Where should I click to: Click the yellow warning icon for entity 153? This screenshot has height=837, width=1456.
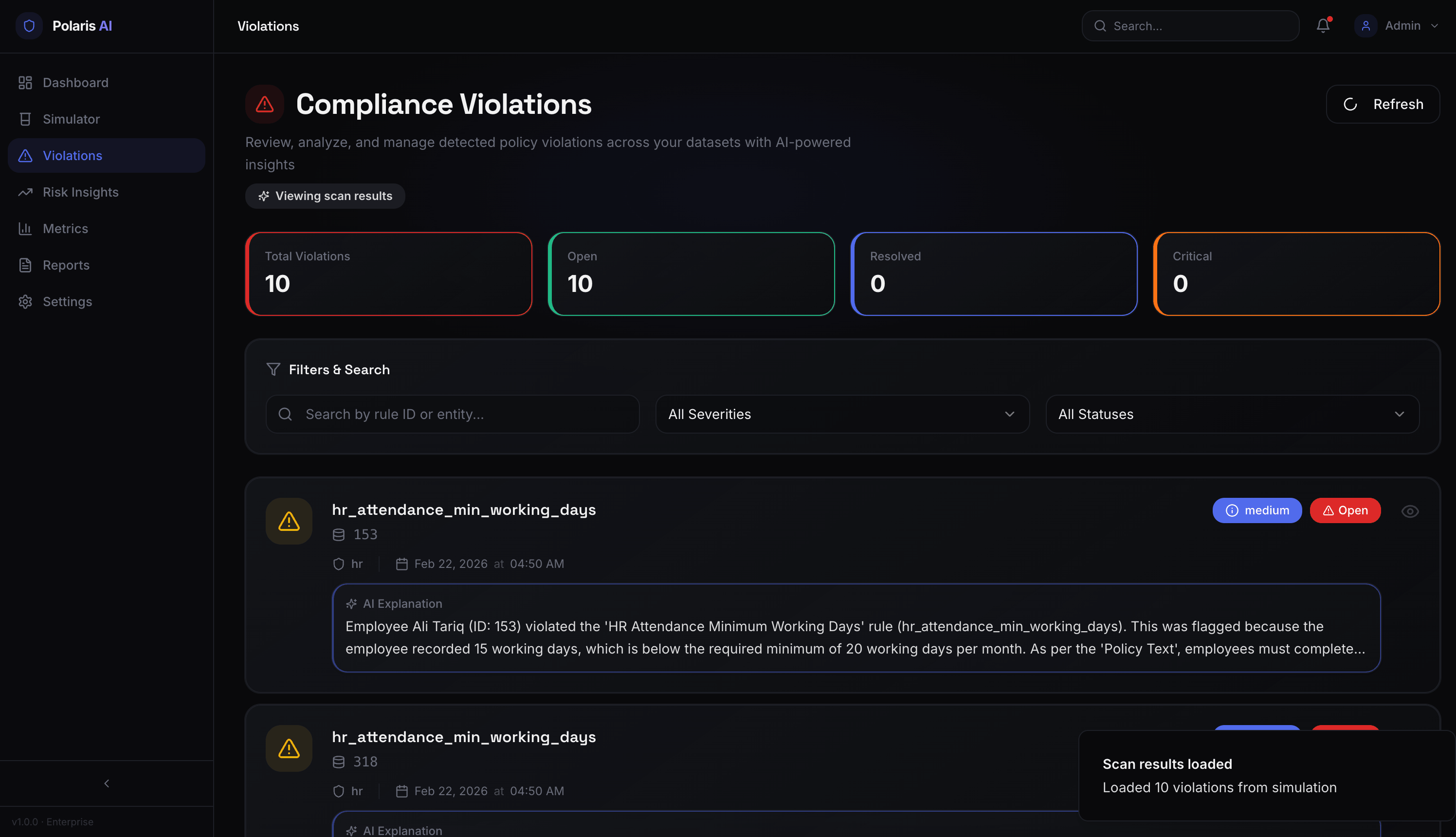[289, 521]
